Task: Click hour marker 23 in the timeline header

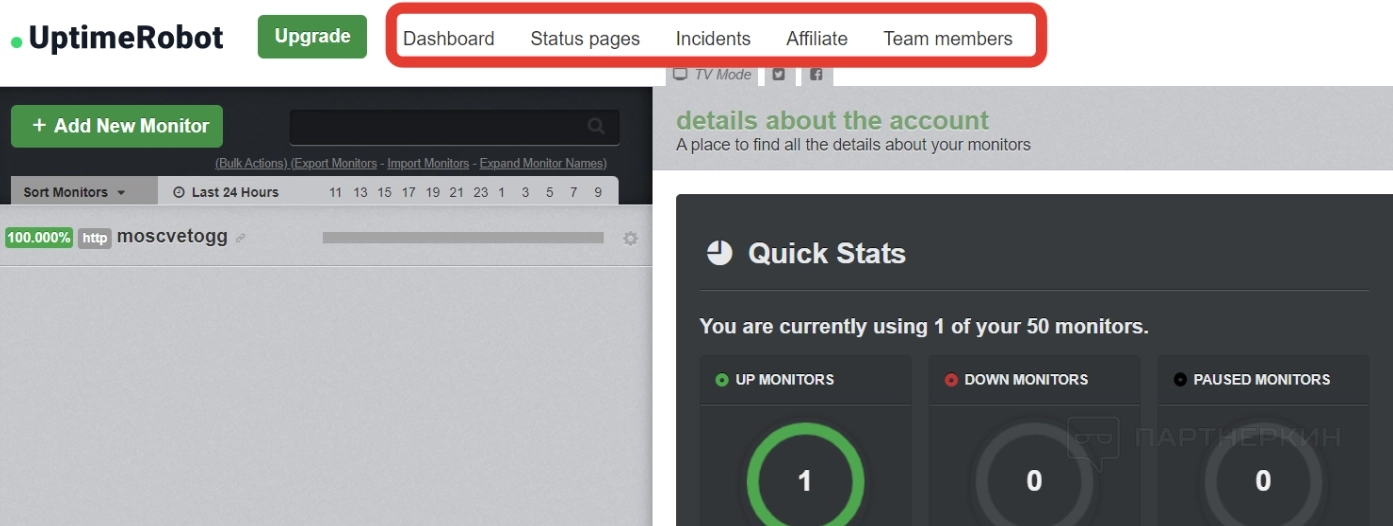Action: [480, 192]
